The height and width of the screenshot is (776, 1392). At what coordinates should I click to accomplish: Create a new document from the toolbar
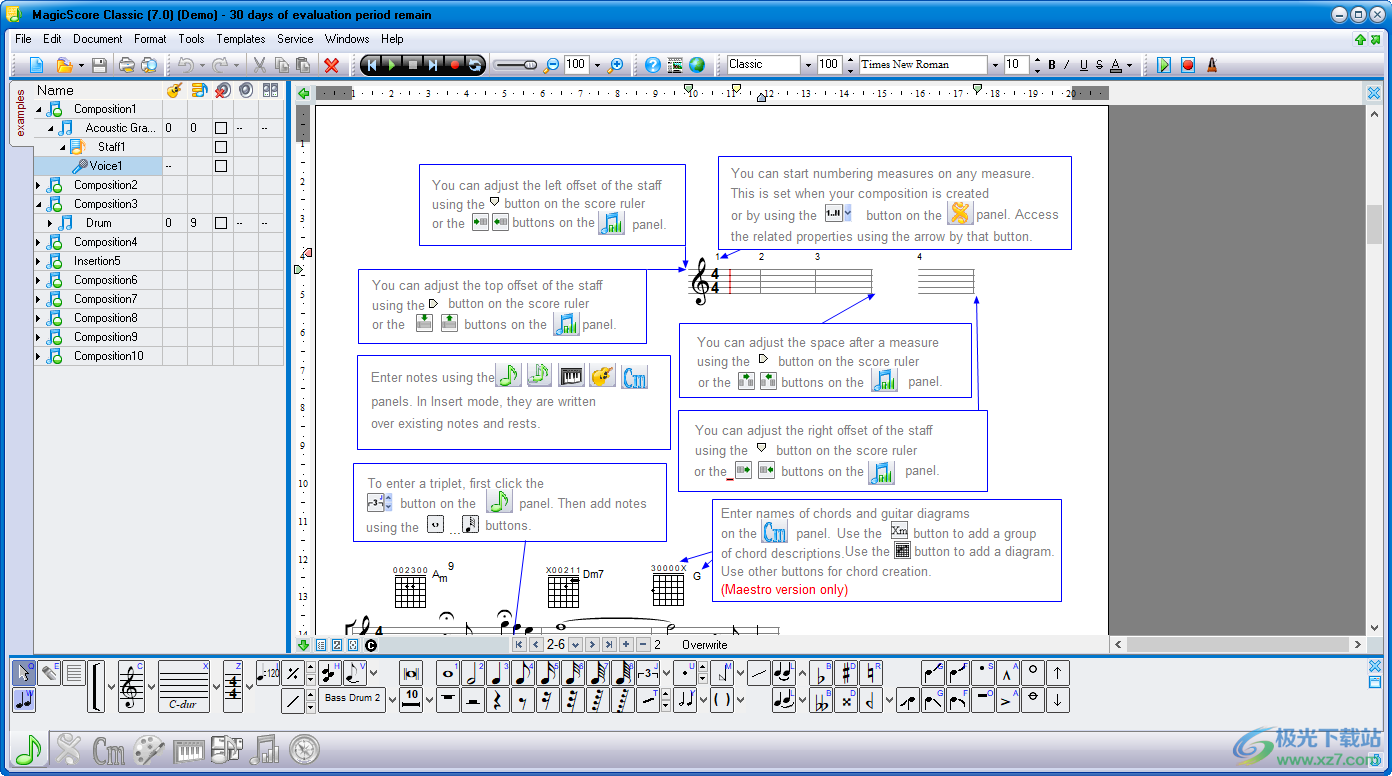[36, 65]
